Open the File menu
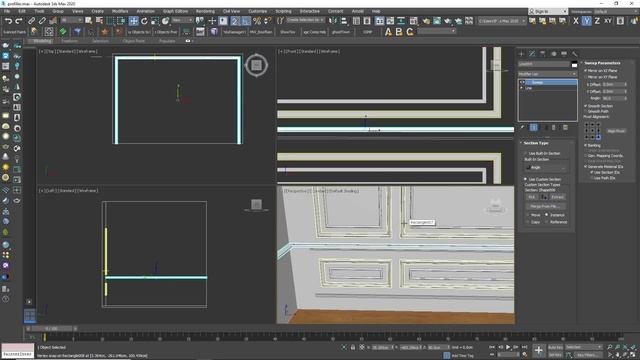640x360 pixels. [7, 11]
